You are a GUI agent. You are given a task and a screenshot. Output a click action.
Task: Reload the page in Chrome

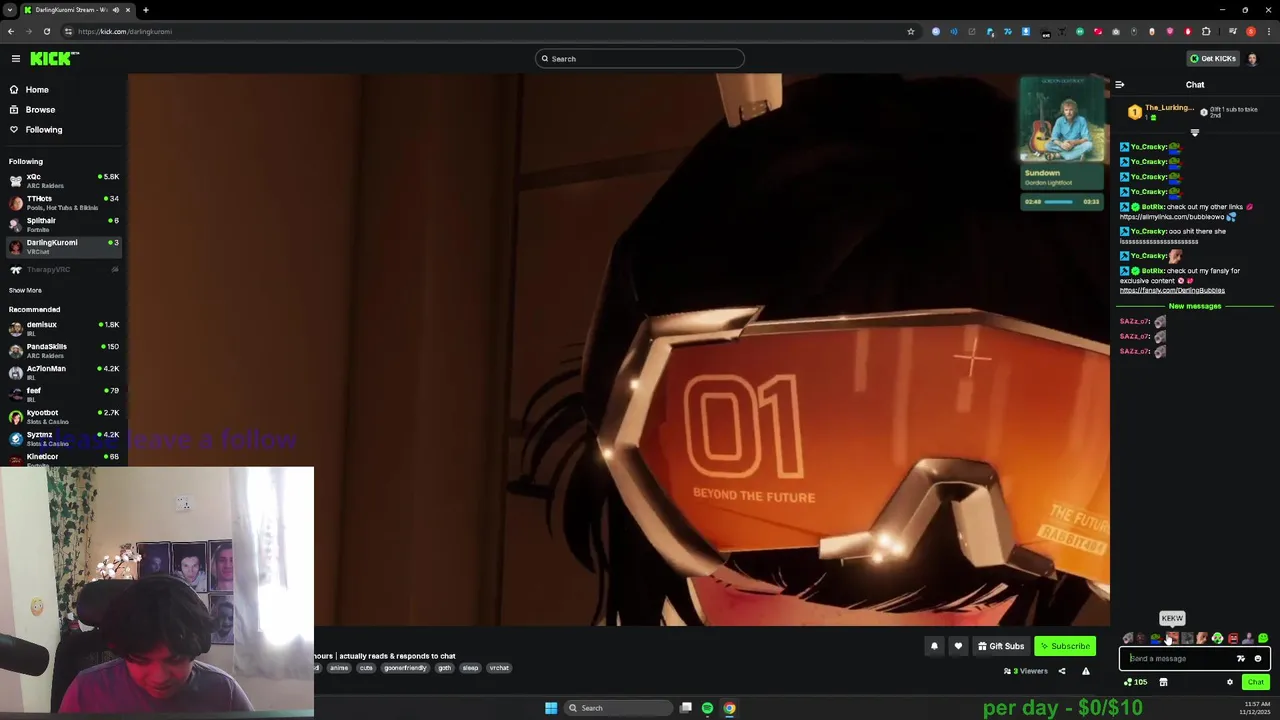(x=46, y=31)
